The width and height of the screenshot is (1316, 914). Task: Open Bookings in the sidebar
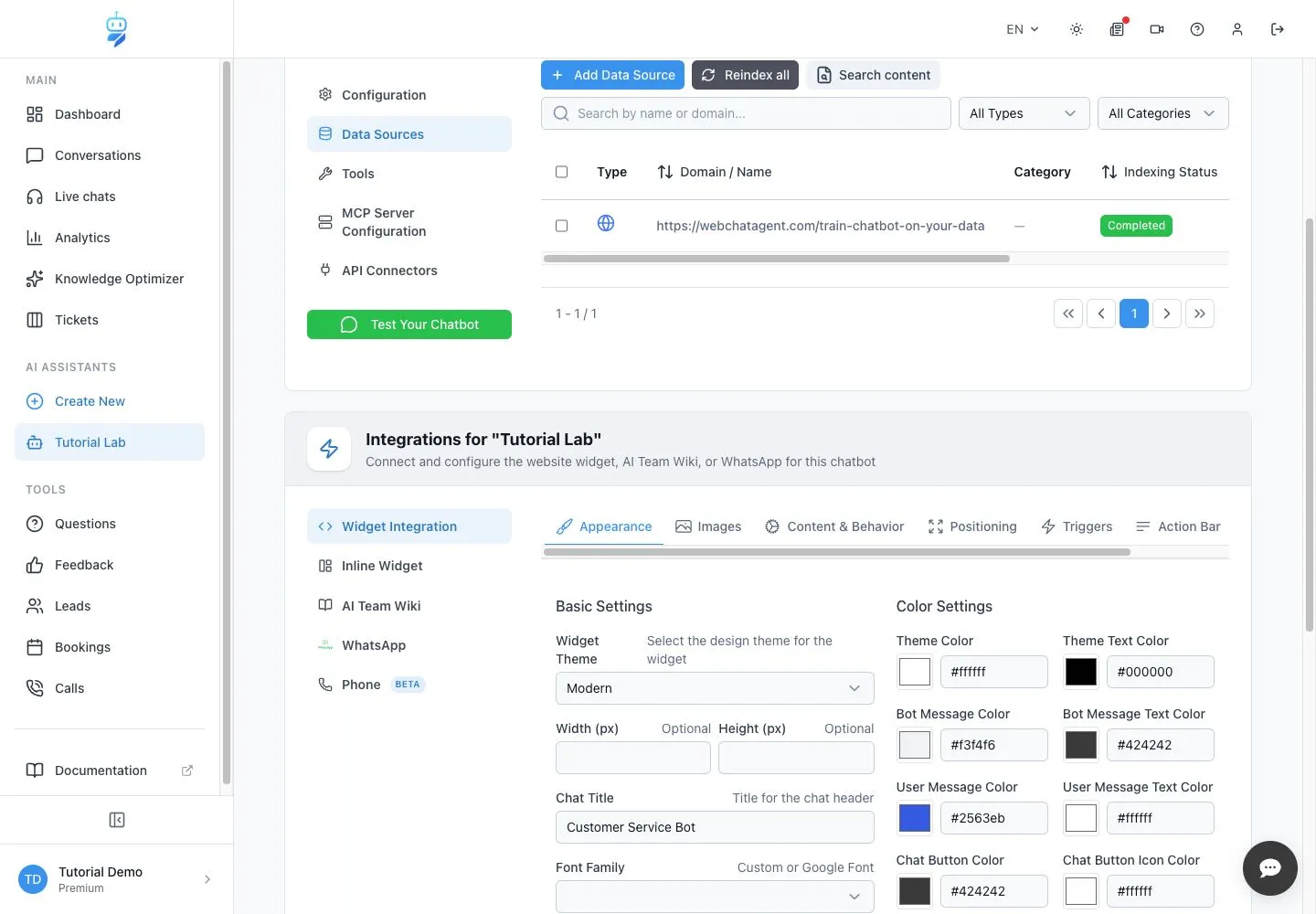(x=110, y=647)
